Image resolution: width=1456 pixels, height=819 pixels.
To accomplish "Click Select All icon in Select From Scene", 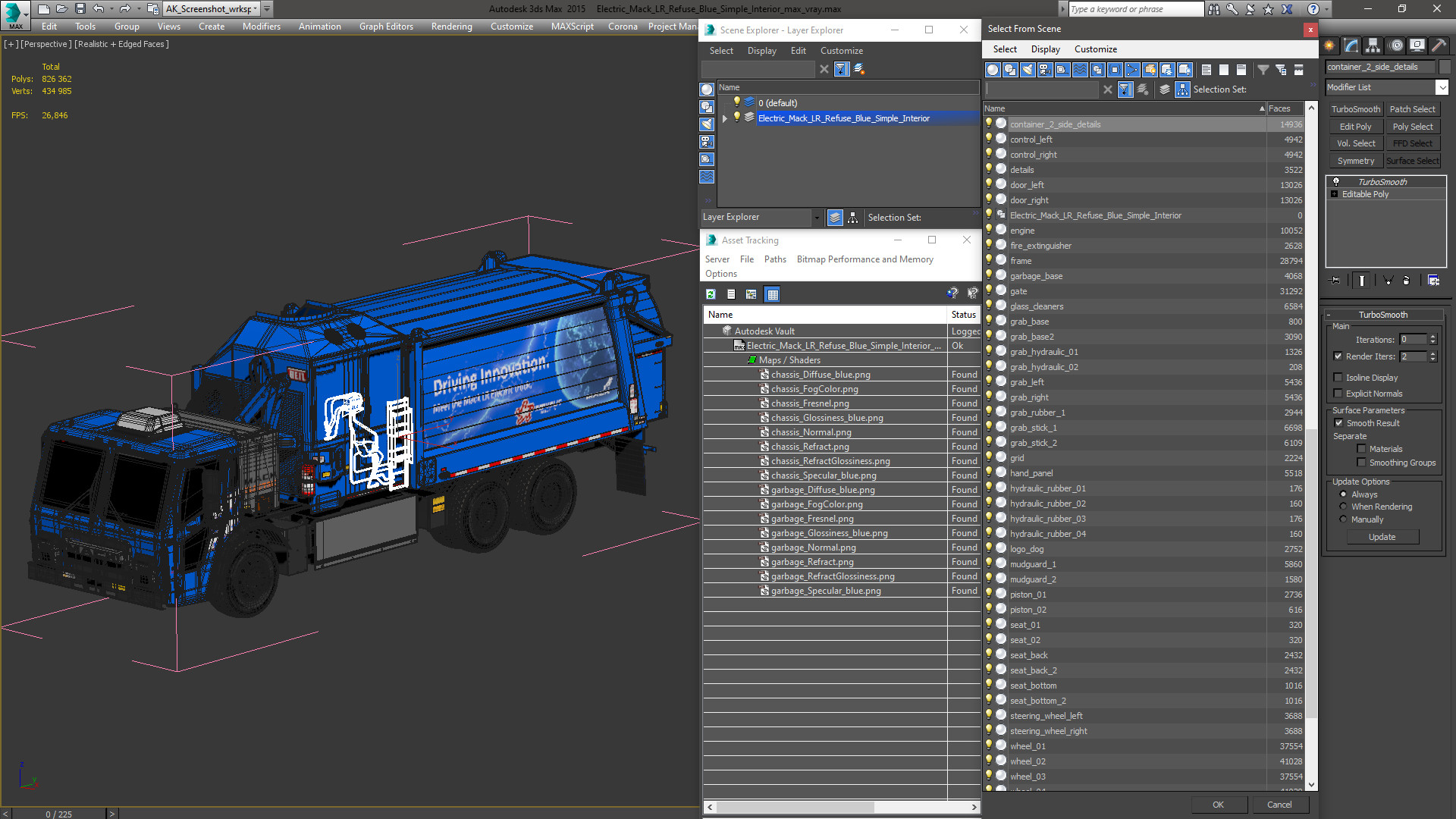I will tap(1207, 70).
